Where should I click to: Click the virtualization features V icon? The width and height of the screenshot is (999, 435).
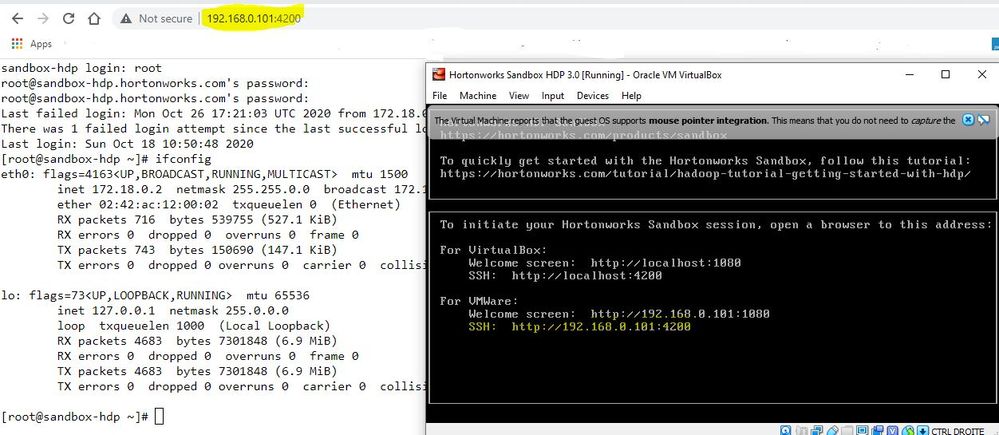pyautogui.click(x=893, y=431)
